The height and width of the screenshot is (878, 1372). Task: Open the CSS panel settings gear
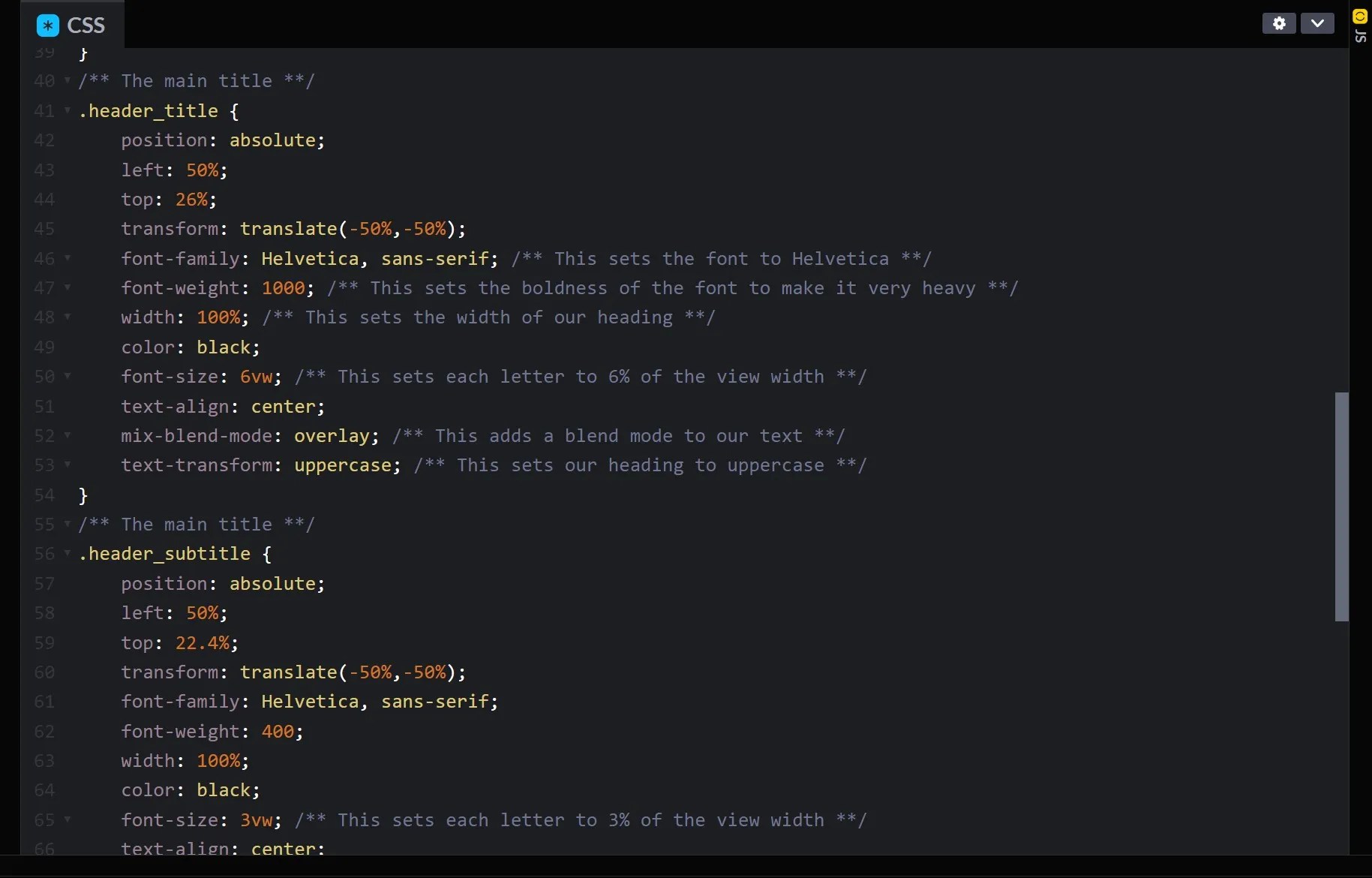tap(1278, 23)
